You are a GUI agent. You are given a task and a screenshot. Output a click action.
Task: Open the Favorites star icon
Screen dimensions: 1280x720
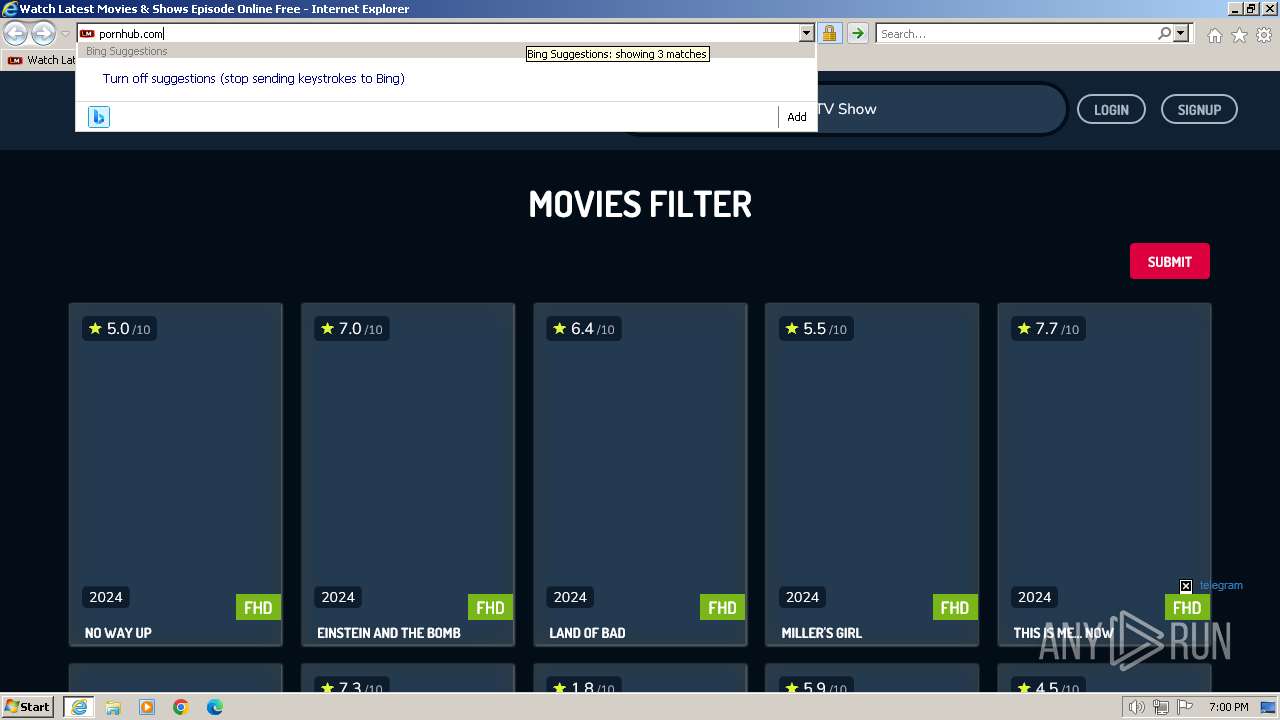(x=1239, y=35)
